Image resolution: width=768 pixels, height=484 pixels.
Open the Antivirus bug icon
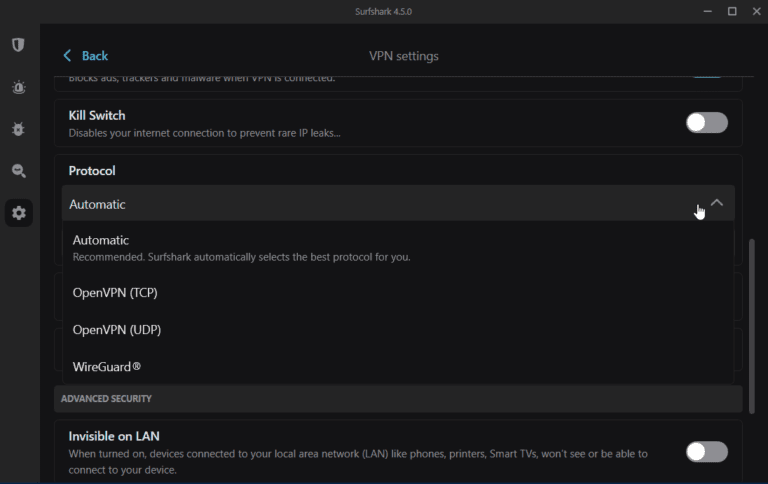18,130
